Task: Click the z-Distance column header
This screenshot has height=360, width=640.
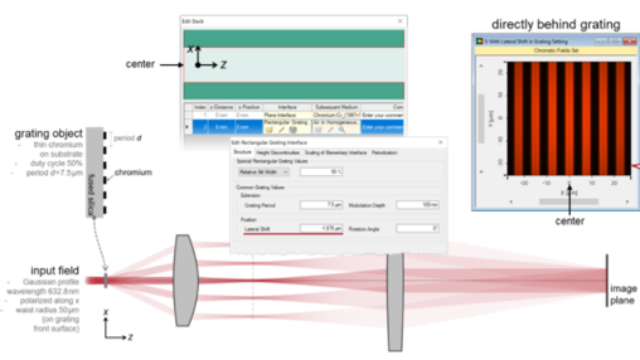Action: point(222,107)
